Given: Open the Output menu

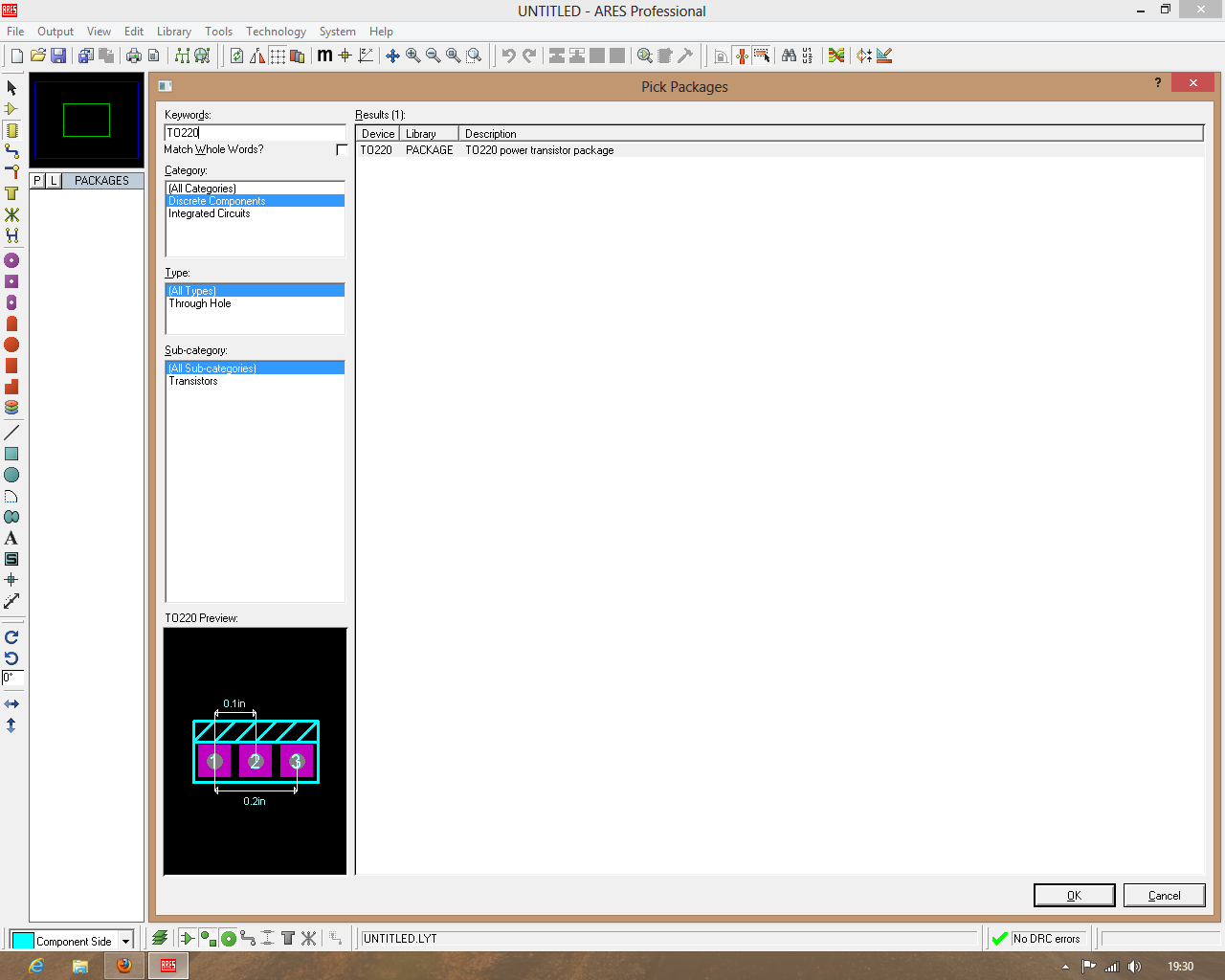Looking at the screenshot, I should [56, 32].
